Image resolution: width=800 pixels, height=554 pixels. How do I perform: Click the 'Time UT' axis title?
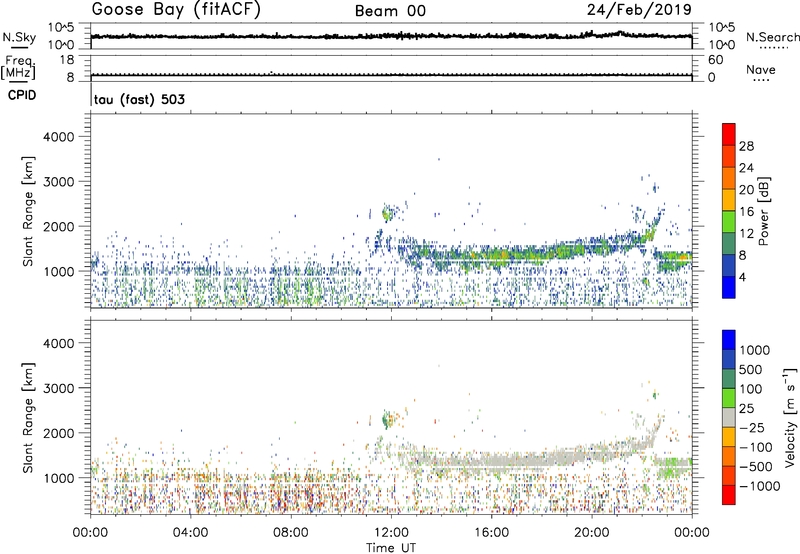(391, 547)
